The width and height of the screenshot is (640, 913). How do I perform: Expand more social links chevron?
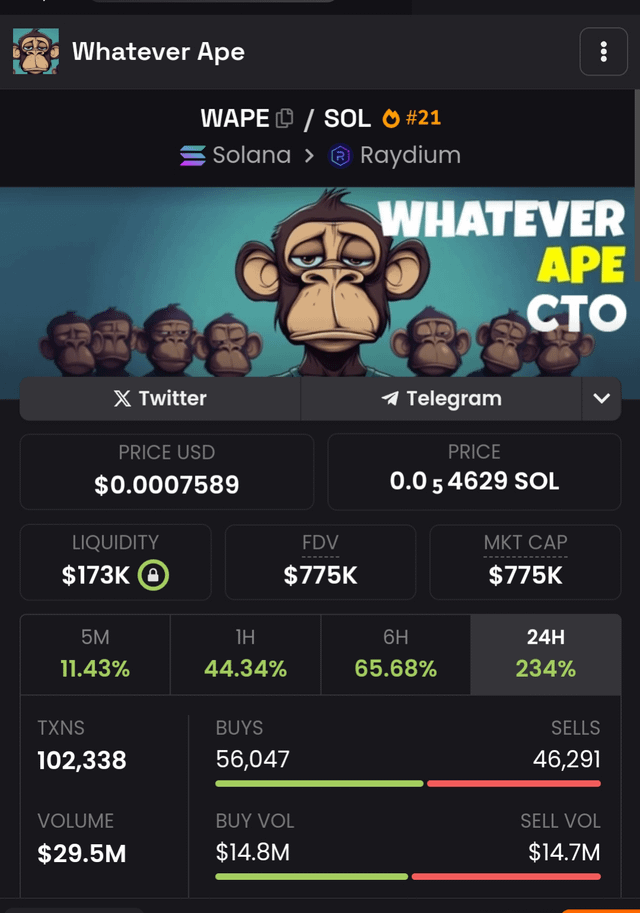(x=602, y=399)
